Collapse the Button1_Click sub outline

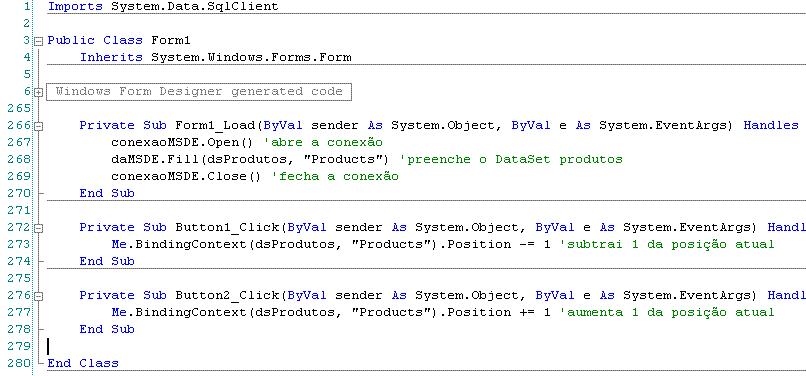[x=38, y=228]
